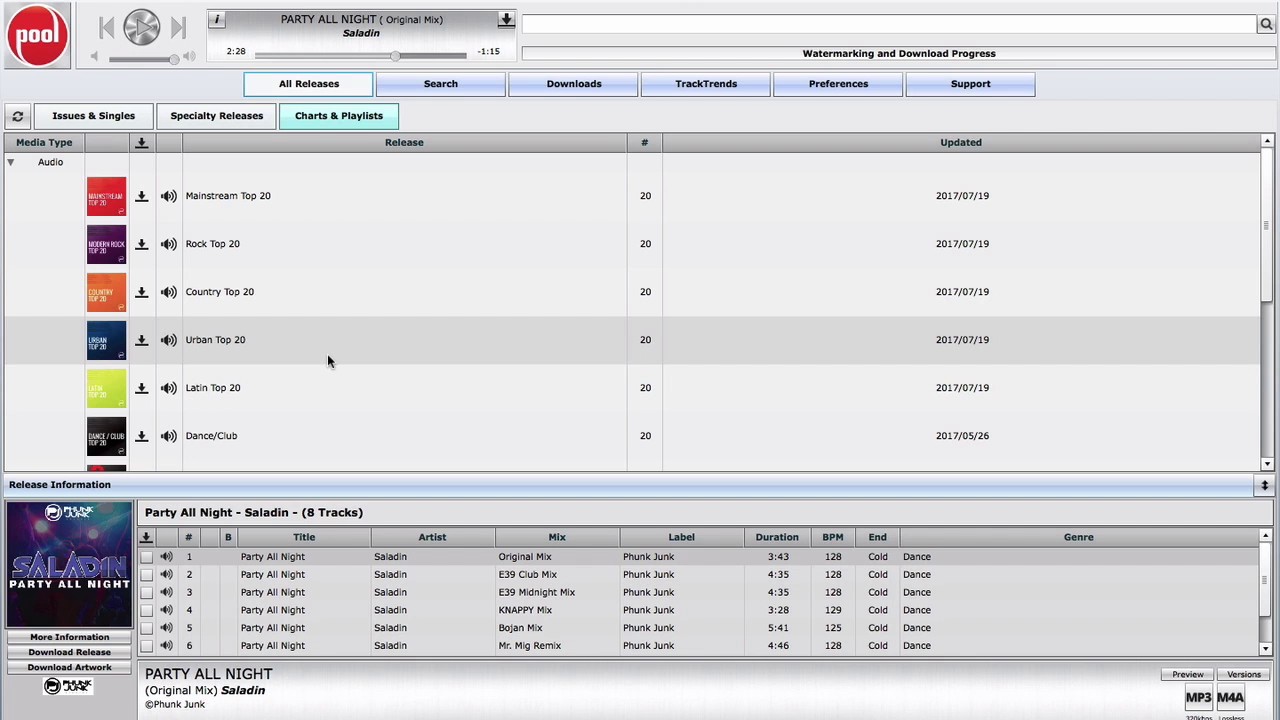The width and height of the screenshot is (1280, 720).
Task: Play track 6 Mr. Mig Remix speaker icon
Action: [166, 646]
